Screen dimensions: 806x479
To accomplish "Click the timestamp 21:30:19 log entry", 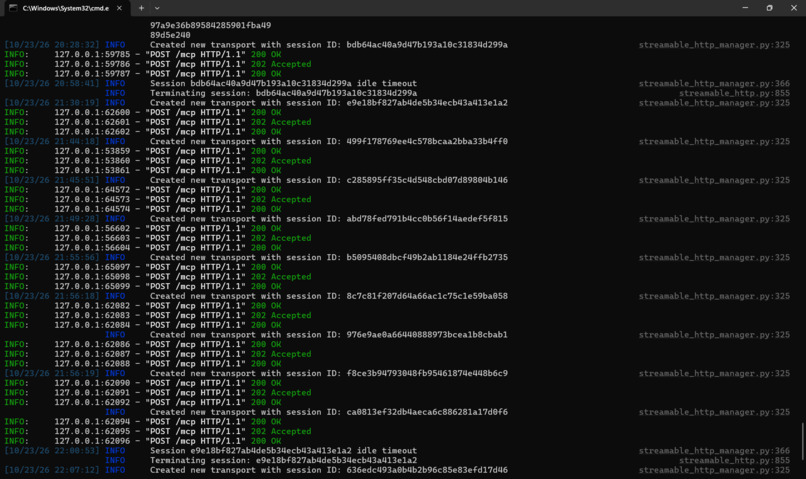I will (x=52, y=103).
